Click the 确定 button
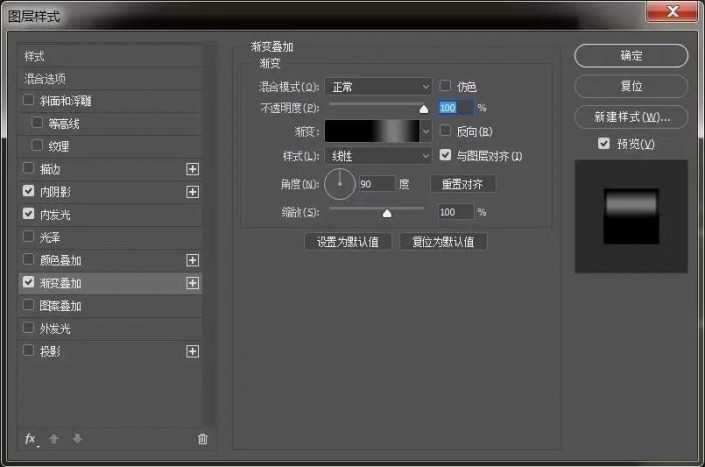Viewport: 705px width, 467px height. [x=631, y=55]
